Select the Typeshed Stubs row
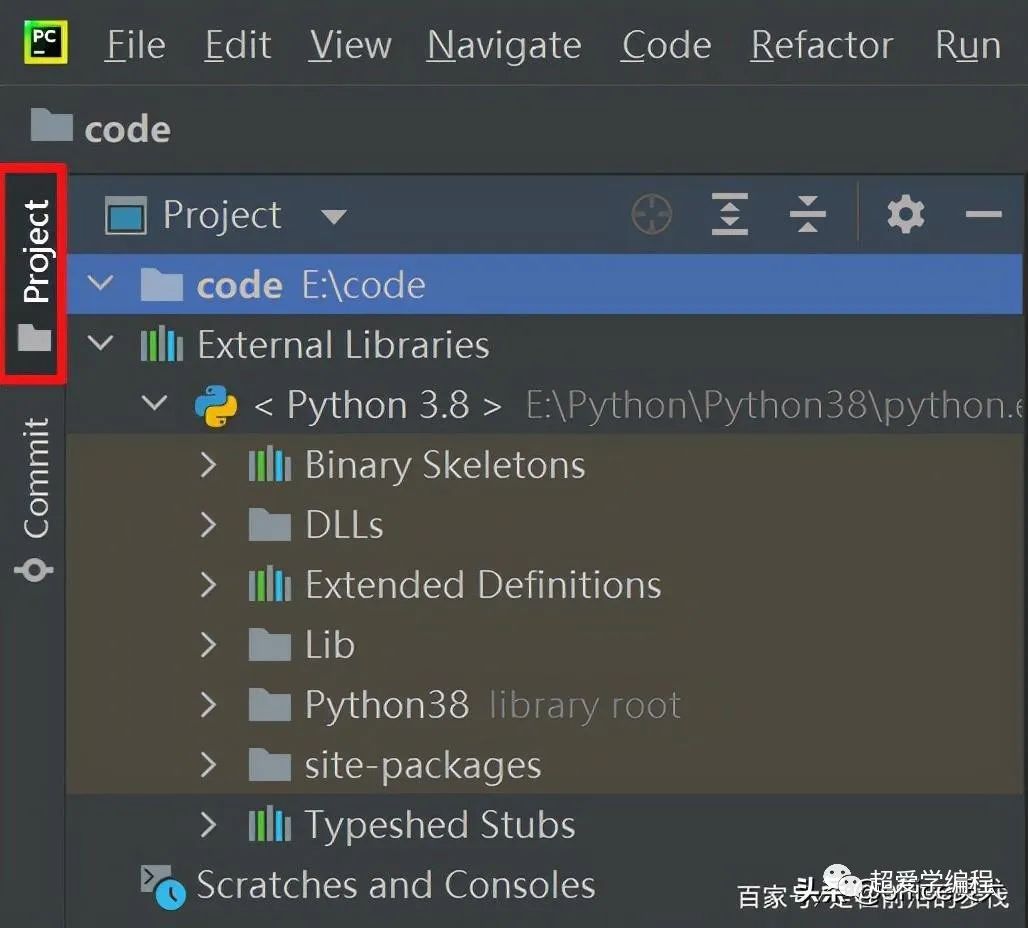Image resolution: width=1028 pixels, height=928 pixels. click(x=544, y=824)
